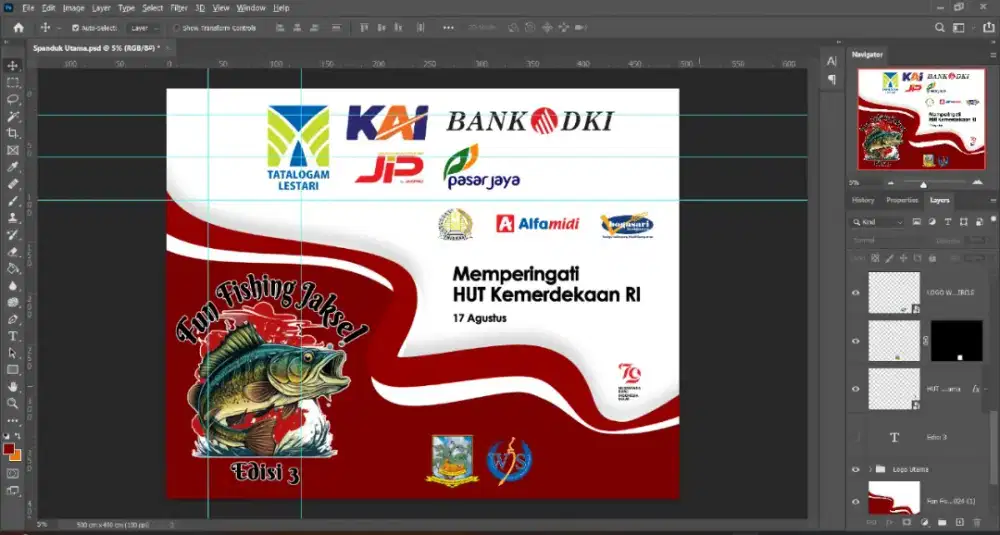
Task: Hide the HUT layer with its eye icon
Action: [856, 389]
